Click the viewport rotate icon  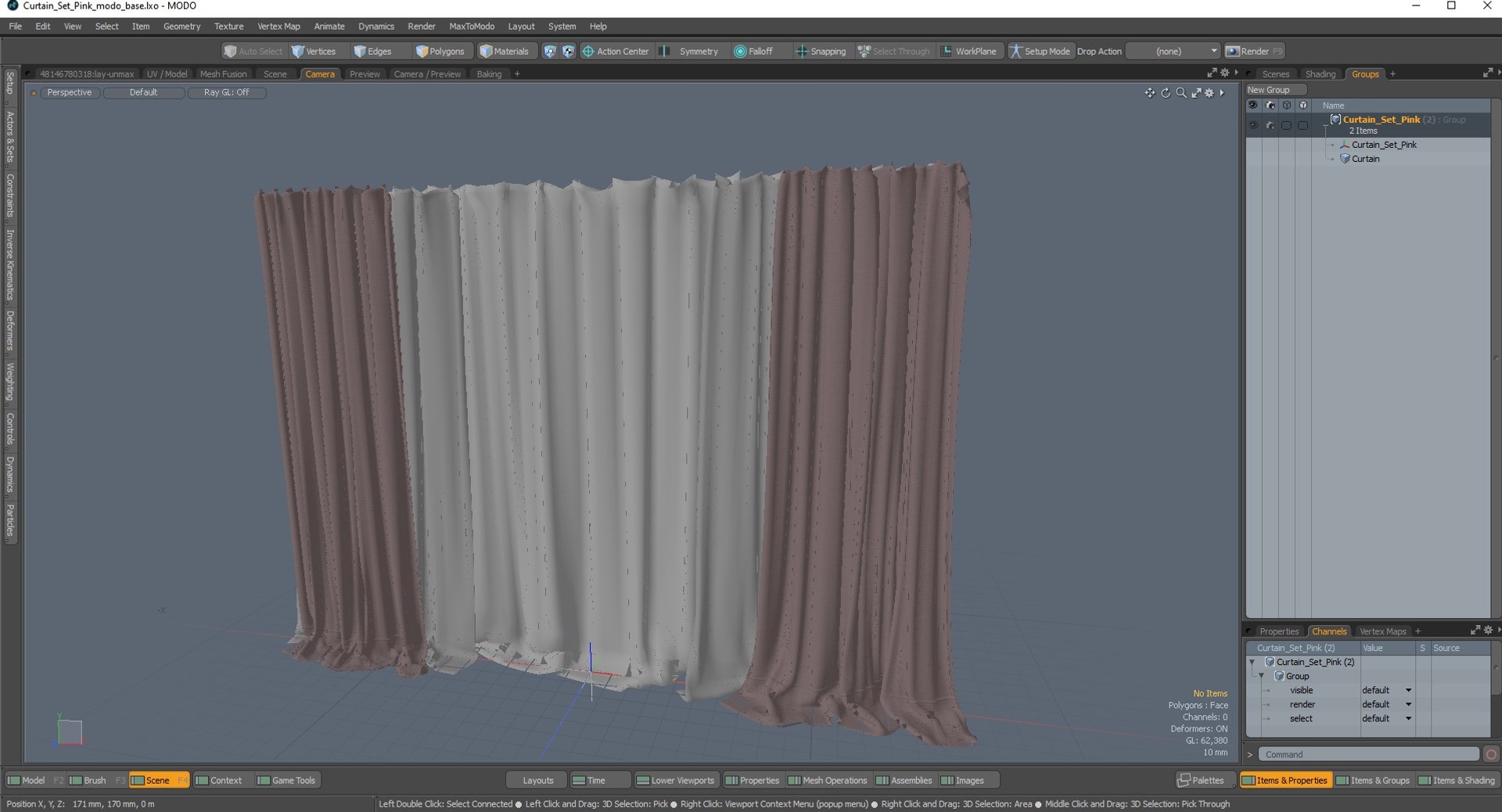1166,93
